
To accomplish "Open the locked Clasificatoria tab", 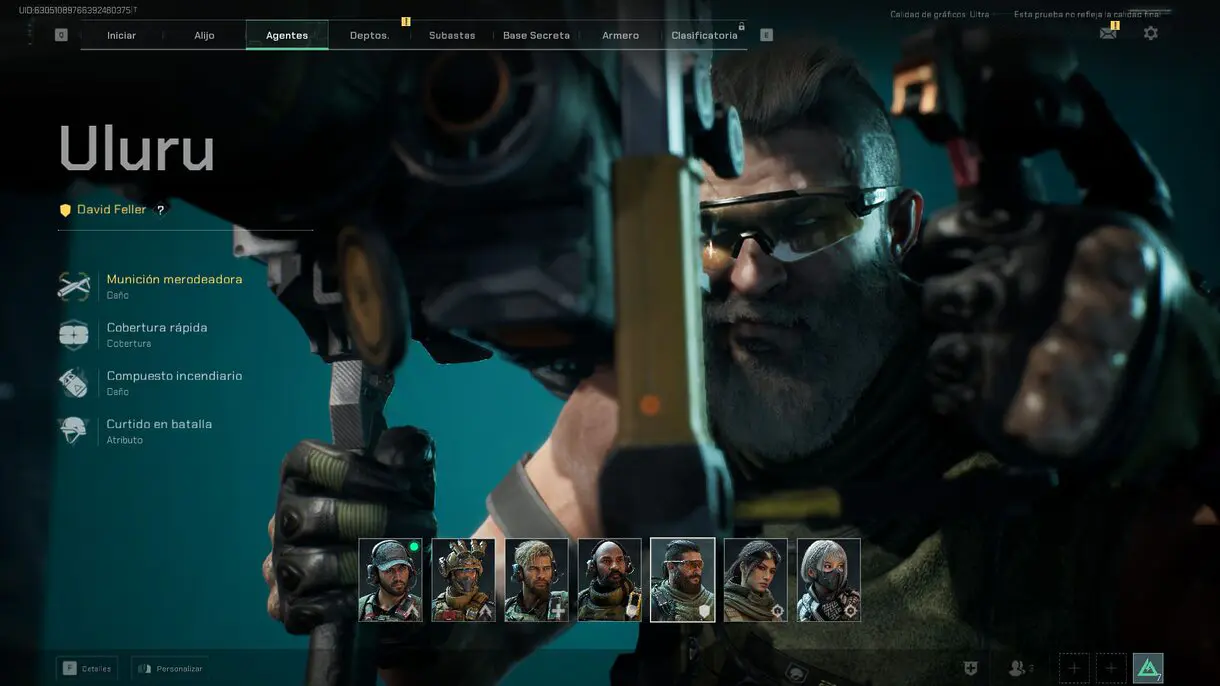I will click(x=704, y=35).
